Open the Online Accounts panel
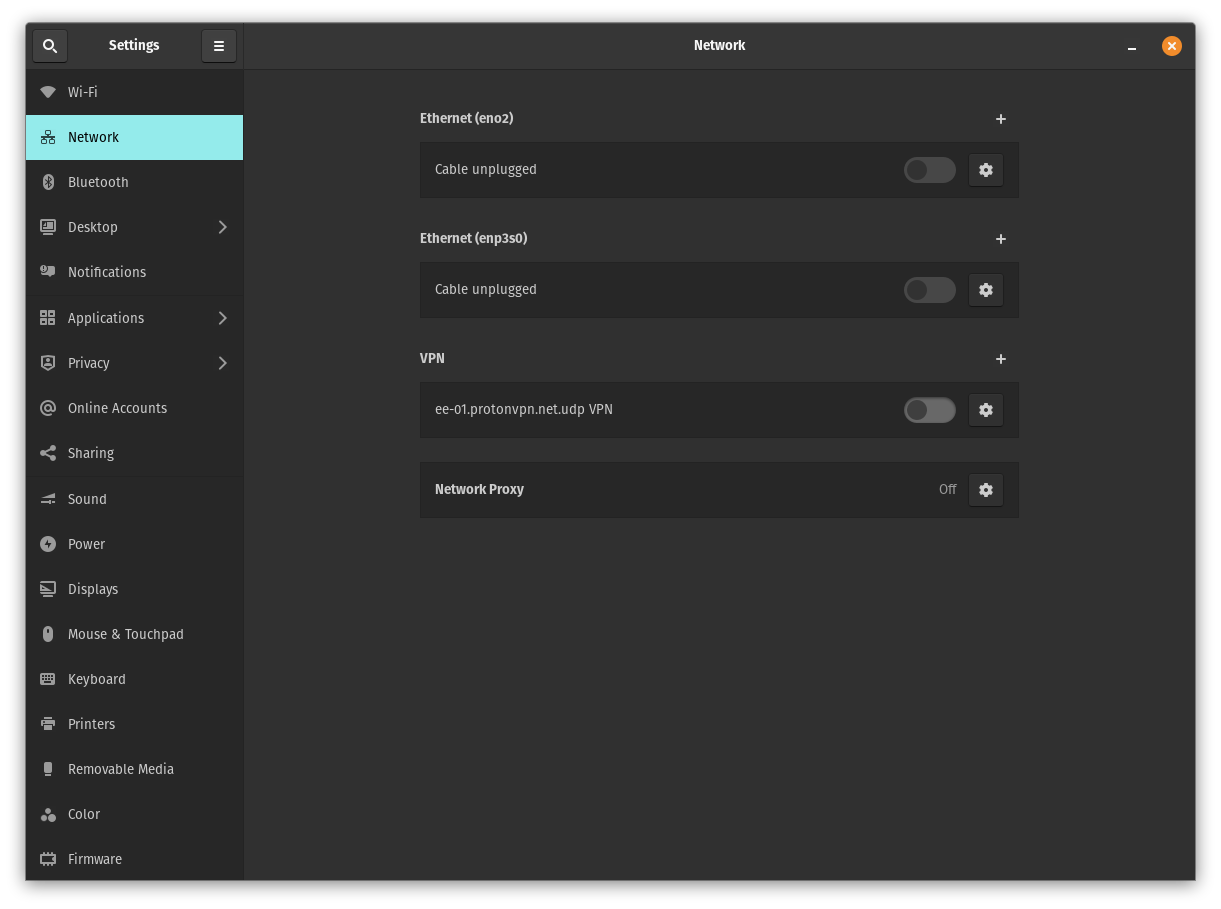The image size is (1221, 909). click(x=135, y=408)
